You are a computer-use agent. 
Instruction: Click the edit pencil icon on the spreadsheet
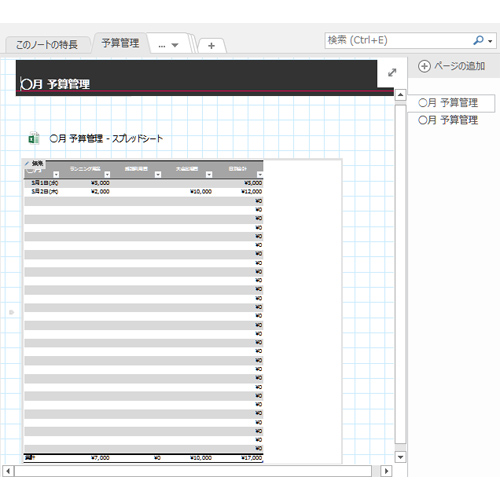pos(27,163)
